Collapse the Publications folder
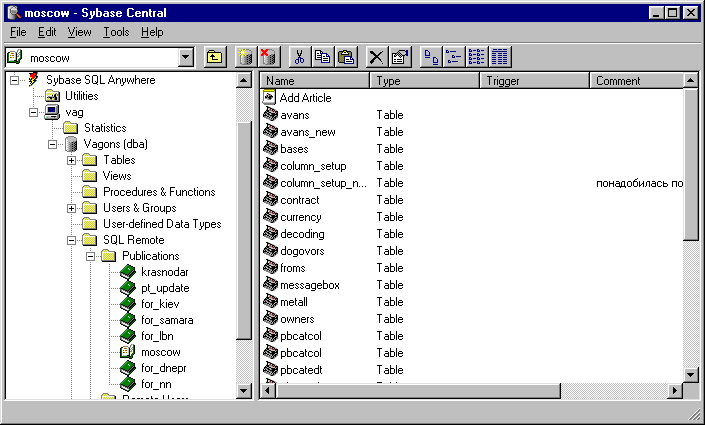Image resolution: width=705 pixels, height=425 pixels. point(90,256)
